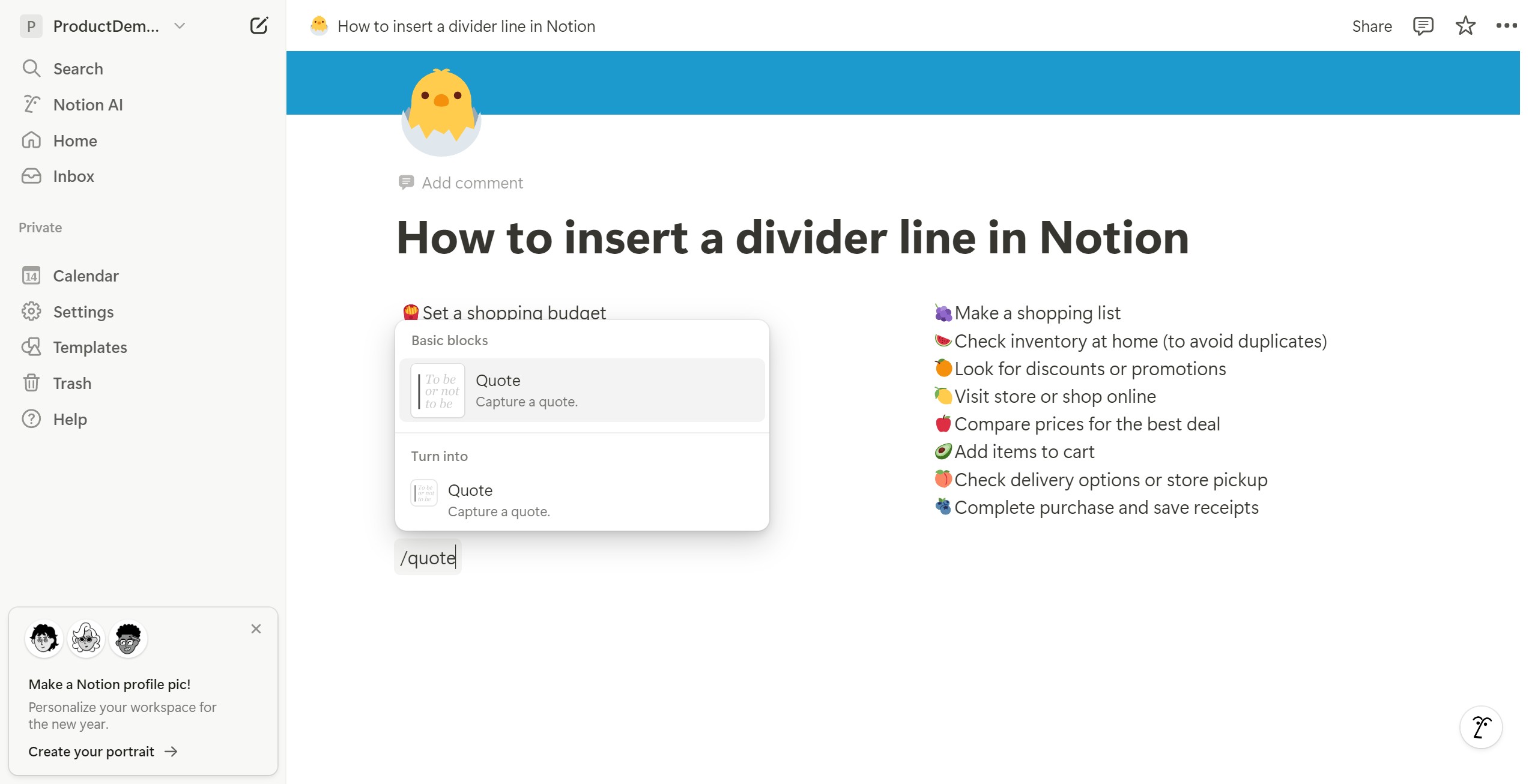This screenshot has width=1538, height=784.
Task: Click the new page compose icon
Action: [x=259, y=26]
